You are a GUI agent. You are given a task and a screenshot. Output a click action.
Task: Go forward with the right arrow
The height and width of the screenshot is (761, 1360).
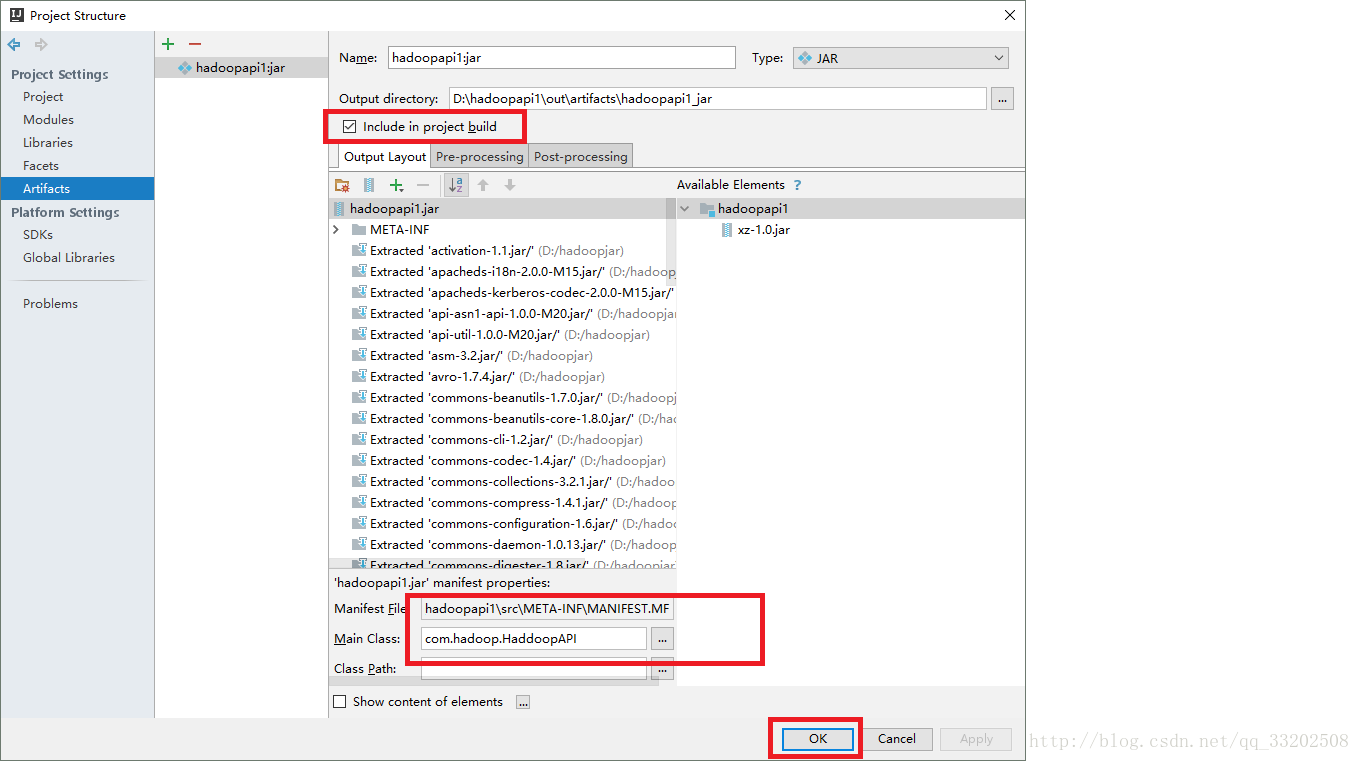pos(41,45)
